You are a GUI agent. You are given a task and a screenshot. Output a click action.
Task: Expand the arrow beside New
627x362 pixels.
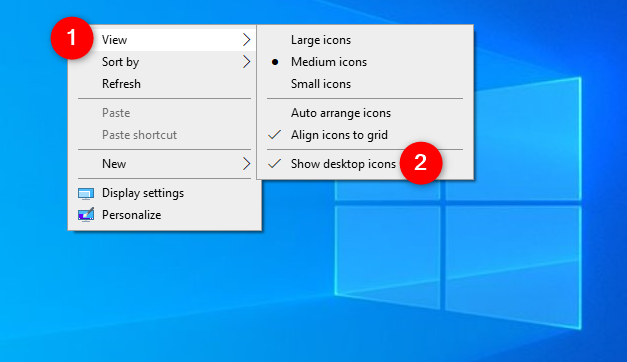coord(246,164)
